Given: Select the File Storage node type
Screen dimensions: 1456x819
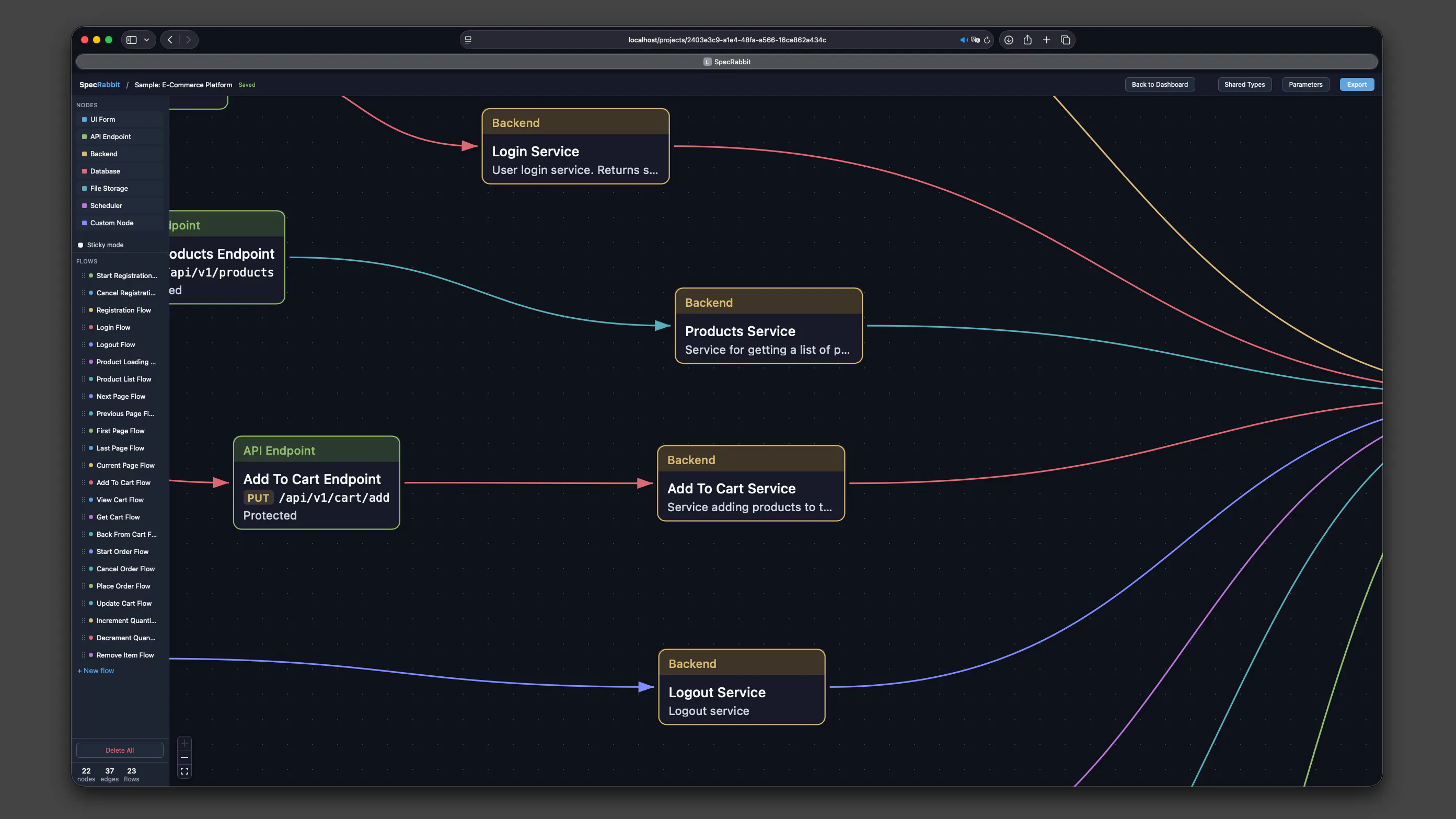Looking at the screenshot, I should coord(120,188).
